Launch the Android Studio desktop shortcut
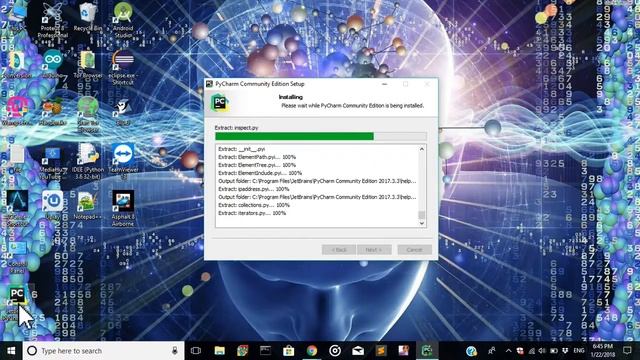The image size is (640, 360). click(123, 20)
